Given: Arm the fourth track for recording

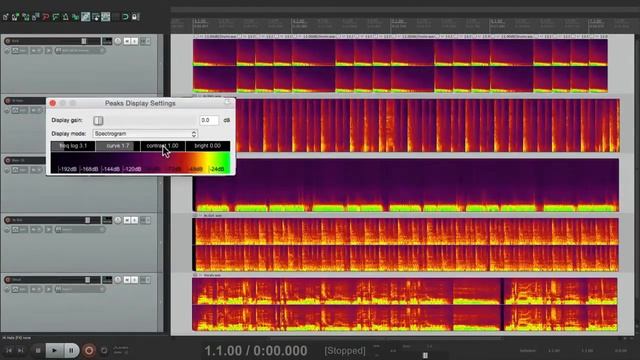Looking at the screenshot, I should 7,220.
